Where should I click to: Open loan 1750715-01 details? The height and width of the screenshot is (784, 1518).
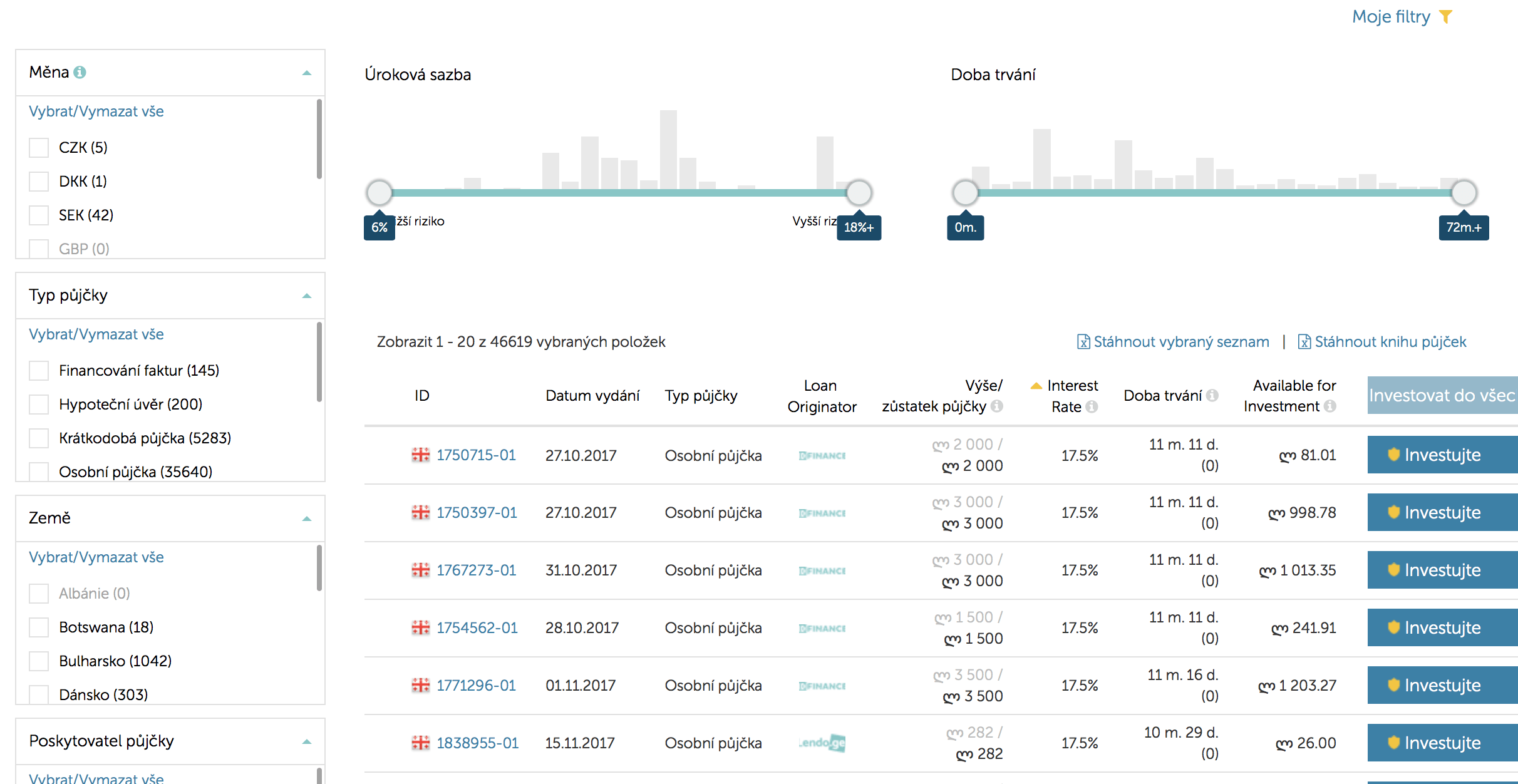[476, 455]
